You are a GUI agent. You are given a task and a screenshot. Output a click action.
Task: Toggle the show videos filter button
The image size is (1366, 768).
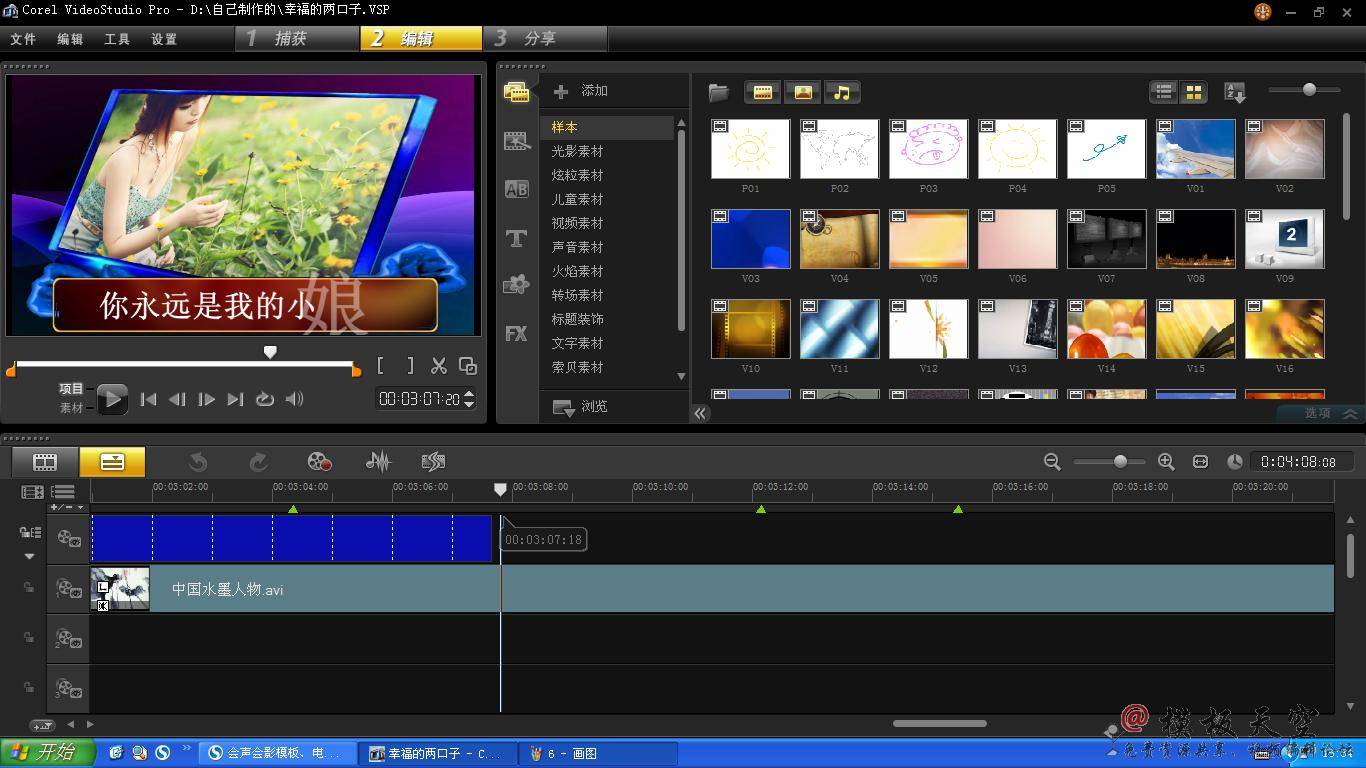(763, 92)
